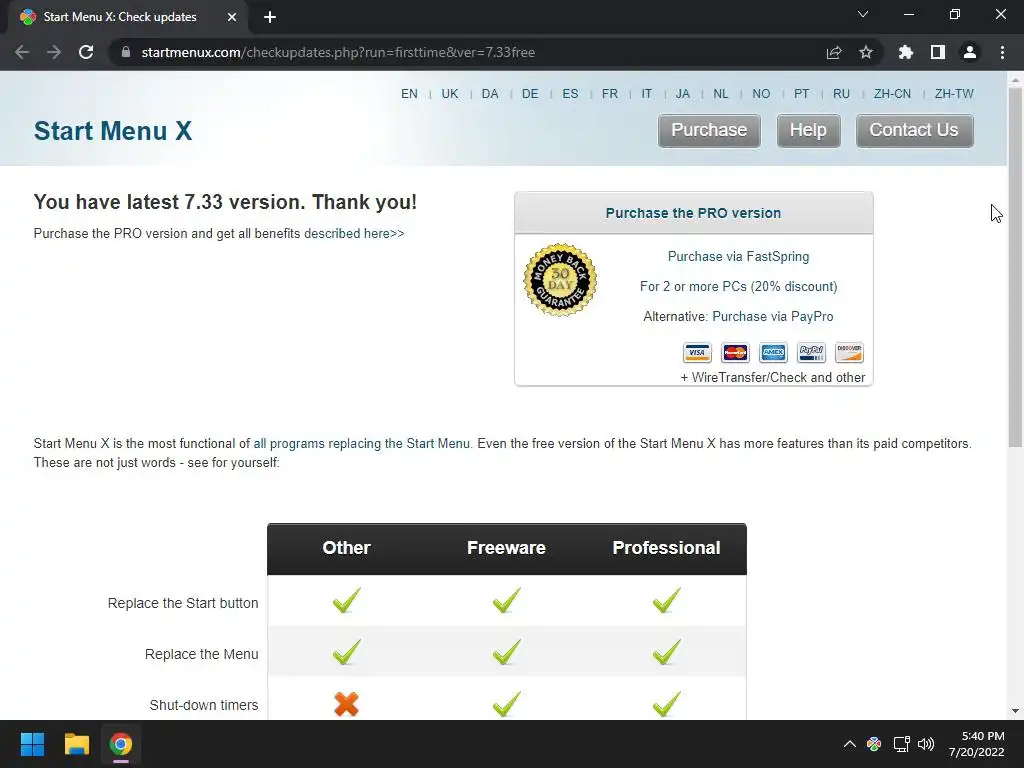Go back with the back arrow
Viewport: 1024px width, 768px height.
pyautogui.click(x=22, y=52)
